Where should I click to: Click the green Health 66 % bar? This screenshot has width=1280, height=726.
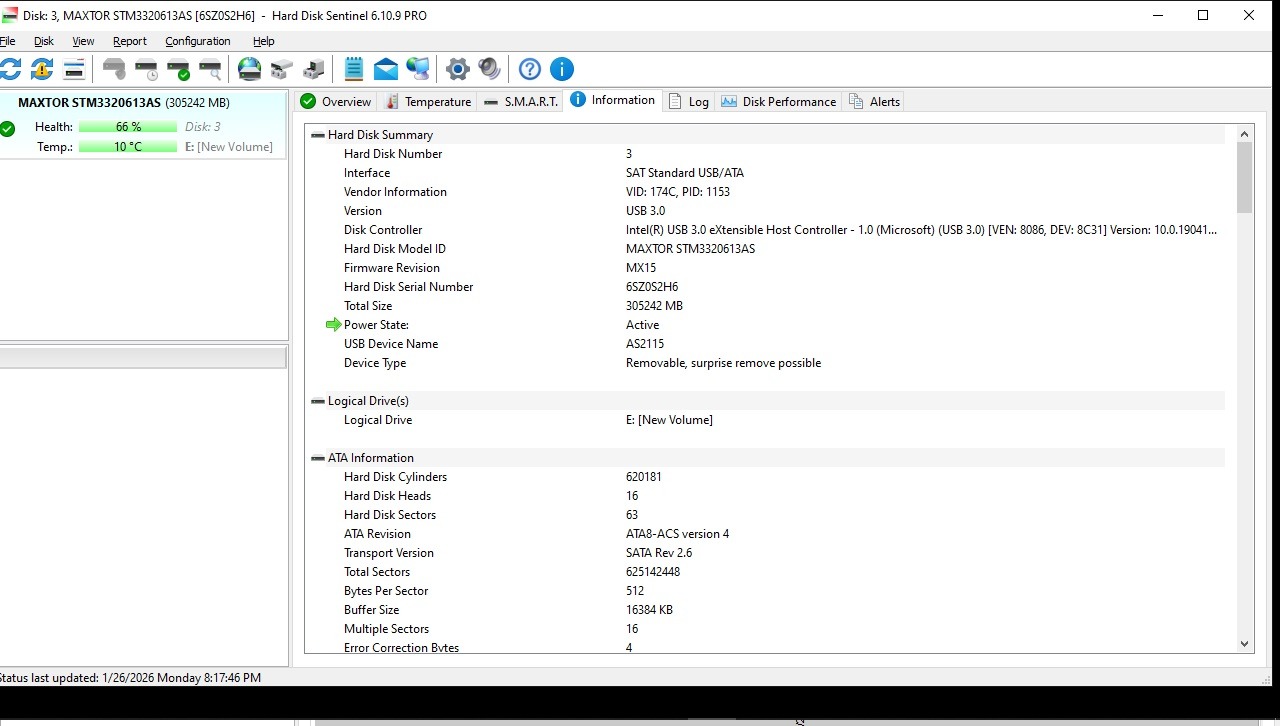(128, 127)
